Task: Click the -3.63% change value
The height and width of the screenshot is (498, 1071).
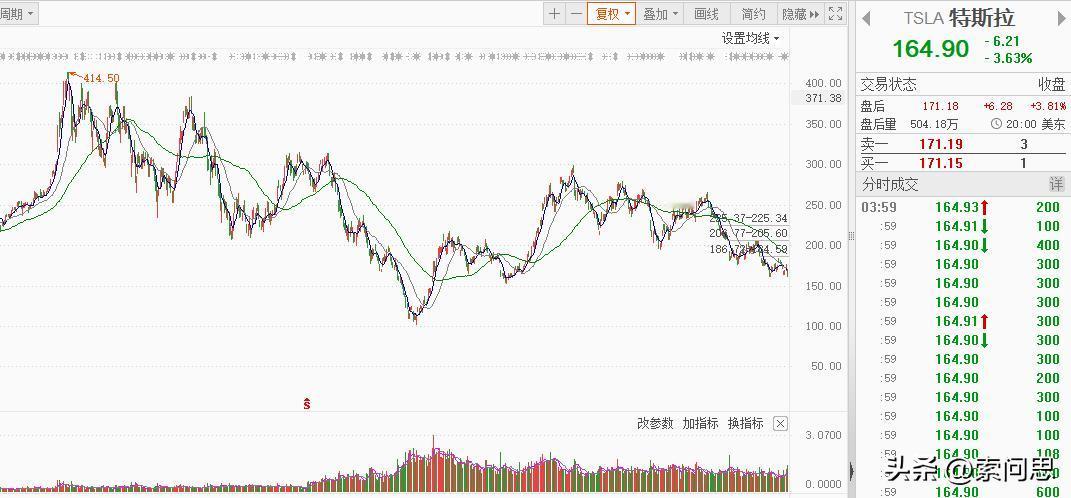Action: click(x=1008, y=59)
